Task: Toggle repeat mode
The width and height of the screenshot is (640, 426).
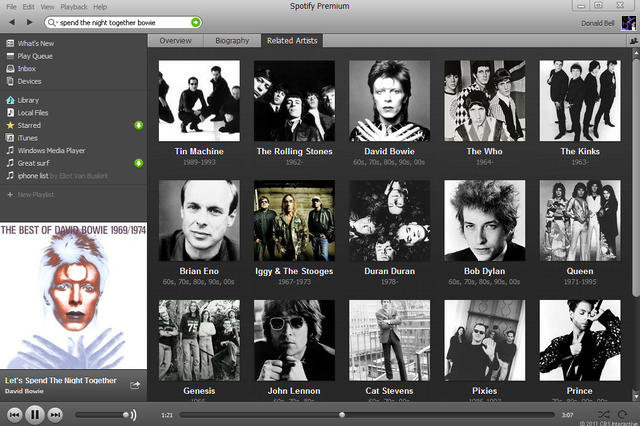Action: [622, 414]
